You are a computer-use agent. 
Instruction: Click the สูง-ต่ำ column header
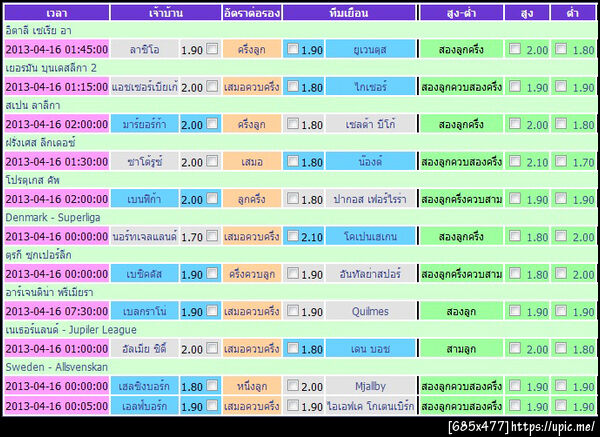point(461,13)
